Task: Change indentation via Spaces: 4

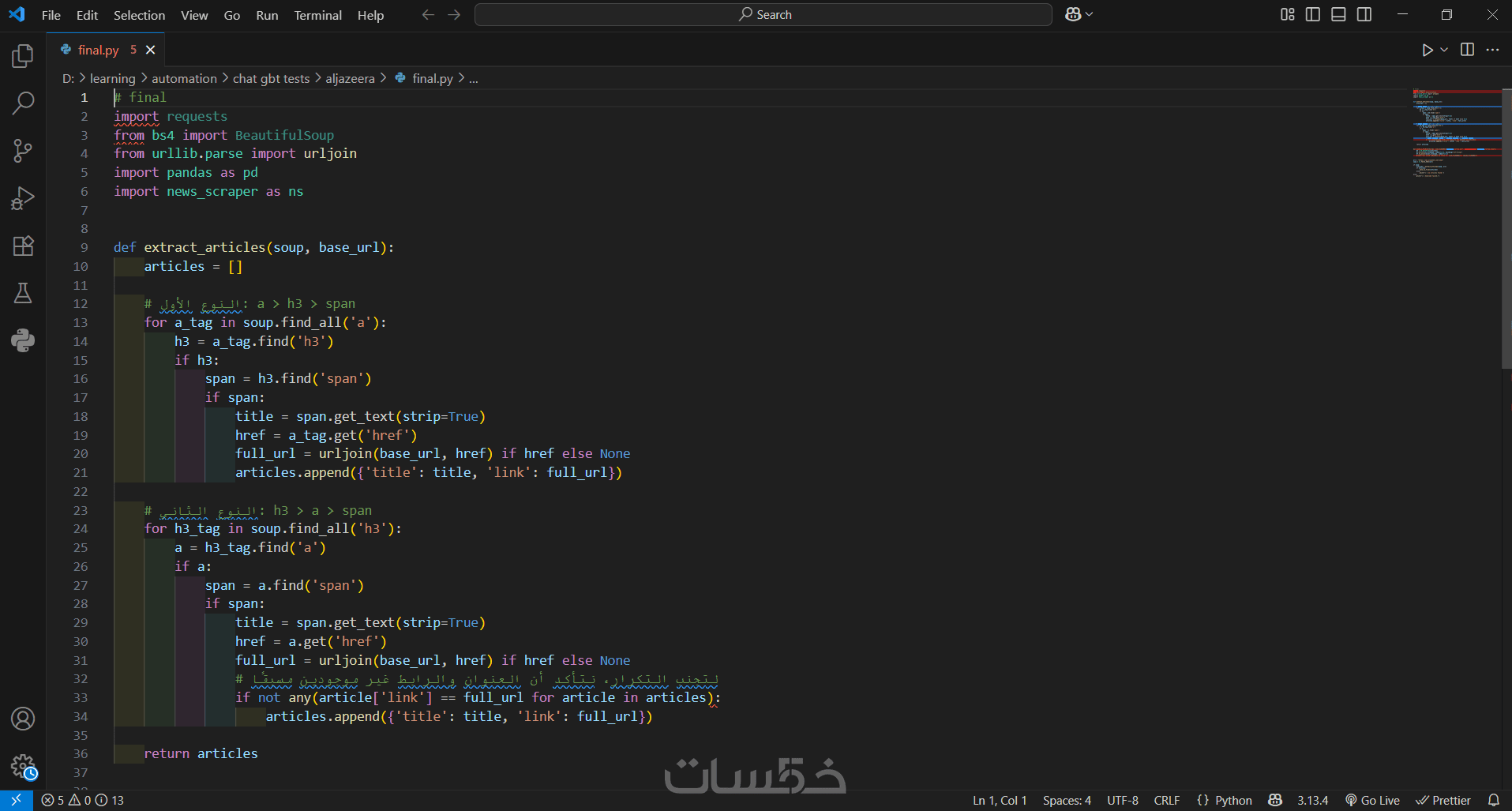Action: (x=1067, y=800)
